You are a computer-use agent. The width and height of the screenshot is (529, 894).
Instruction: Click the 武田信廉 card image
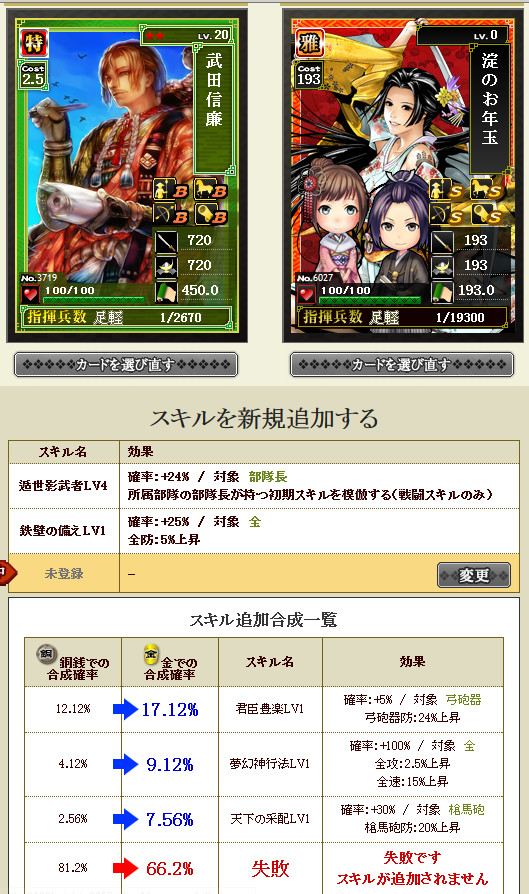[127, 176]
